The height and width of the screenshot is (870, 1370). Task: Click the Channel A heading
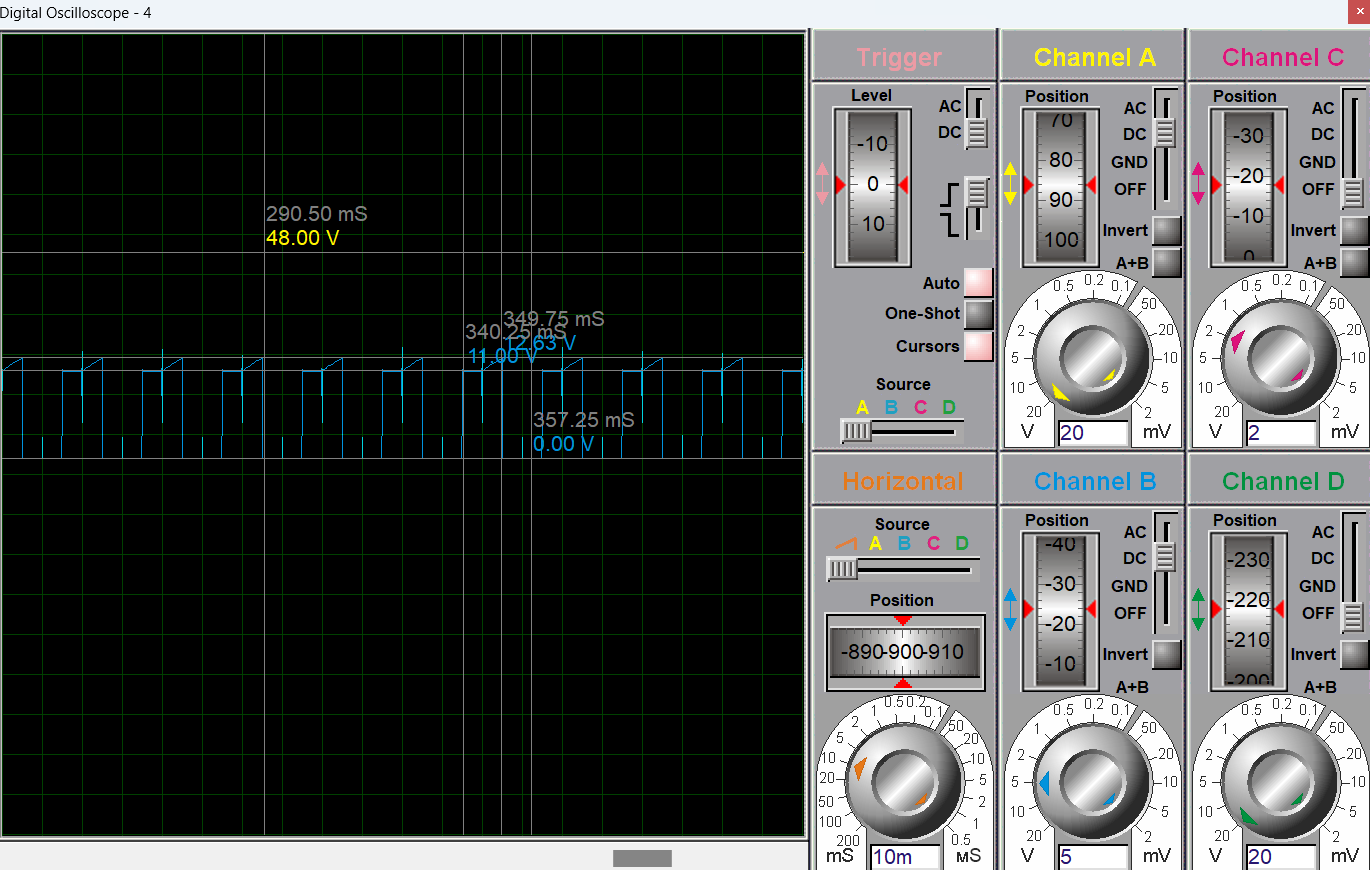point(1094,57)
